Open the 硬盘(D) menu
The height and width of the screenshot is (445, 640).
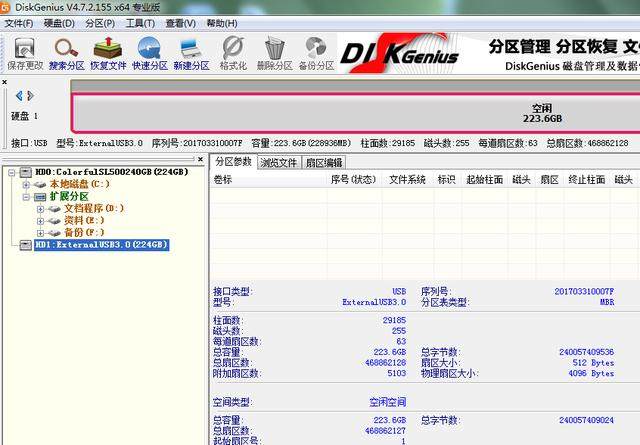point(58,22)
